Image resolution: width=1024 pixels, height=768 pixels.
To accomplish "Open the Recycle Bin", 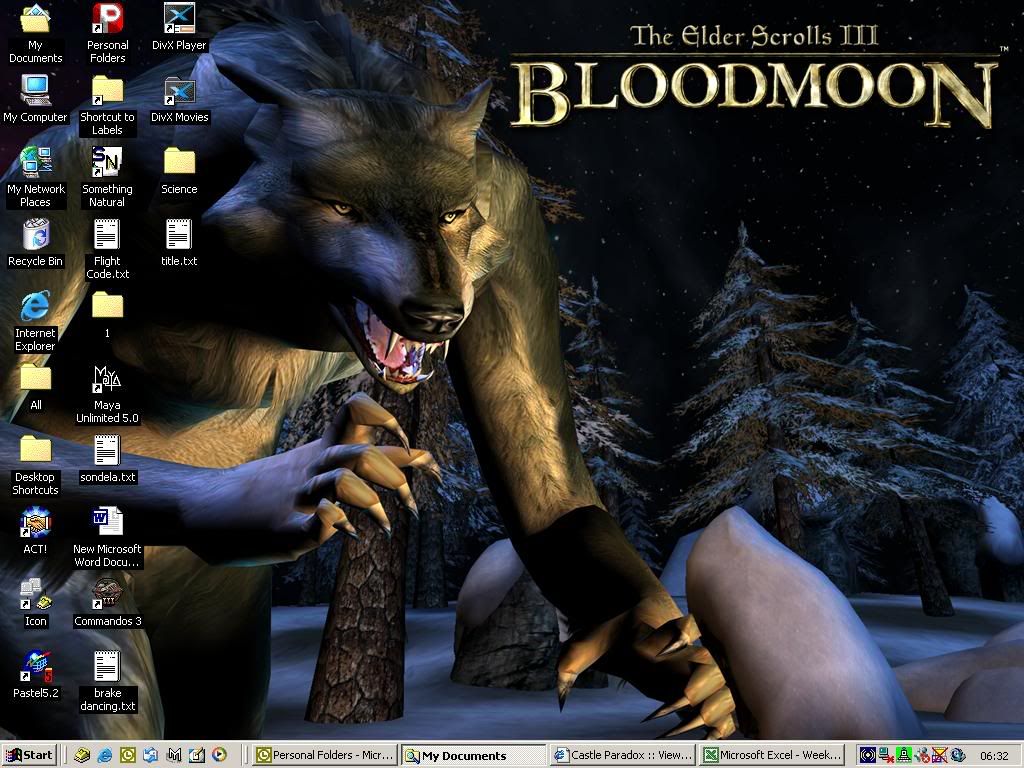I will (35, 242).
